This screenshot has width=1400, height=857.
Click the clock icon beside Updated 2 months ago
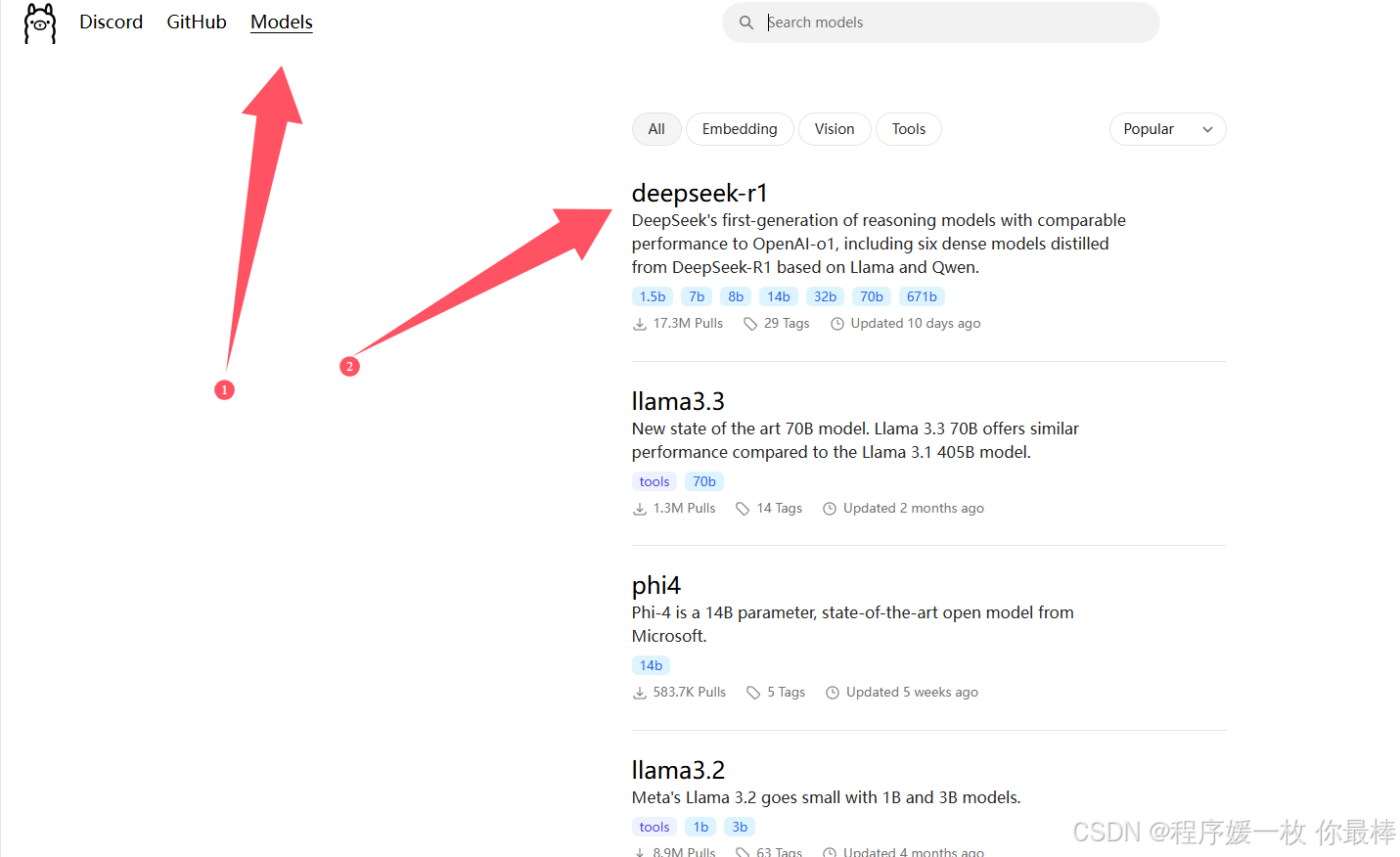pyautogui.click(x=830, y=509)
